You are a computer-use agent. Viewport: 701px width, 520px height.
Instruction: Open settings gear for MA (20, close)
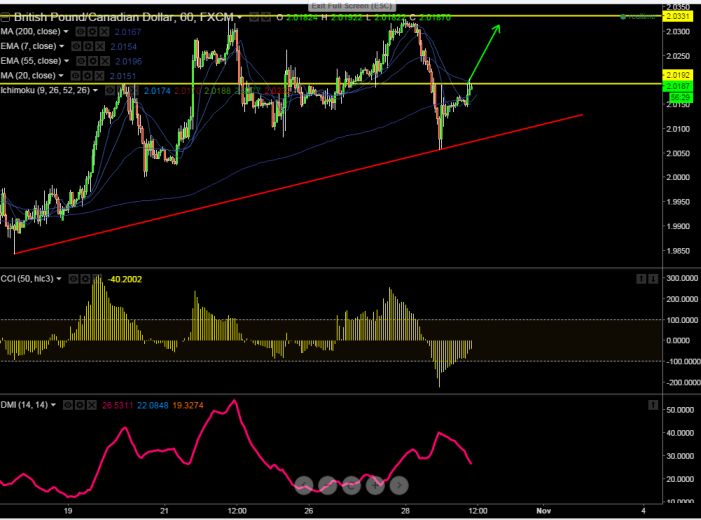click(x=87, y=76)
